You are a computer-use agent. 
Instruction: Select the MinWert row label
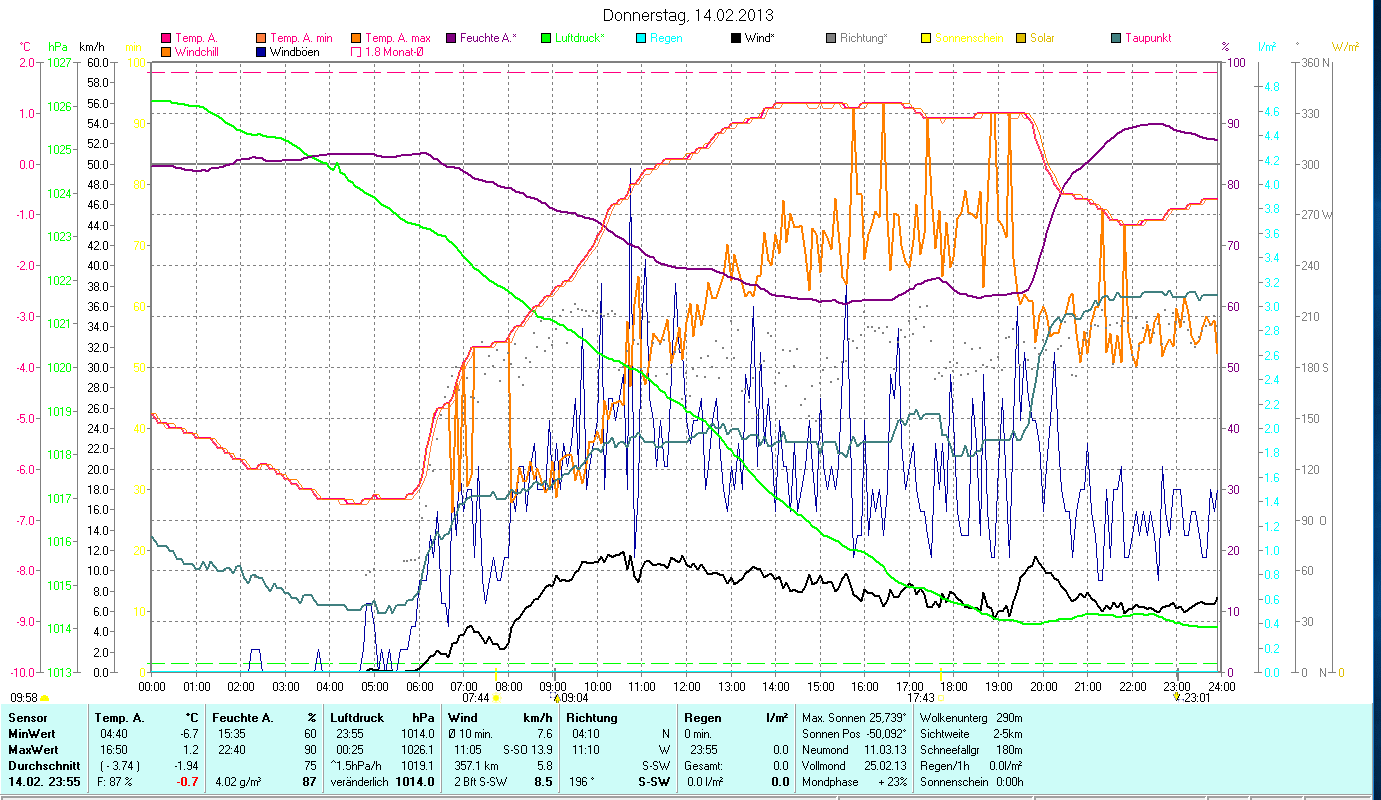click(x=31, y=734)
